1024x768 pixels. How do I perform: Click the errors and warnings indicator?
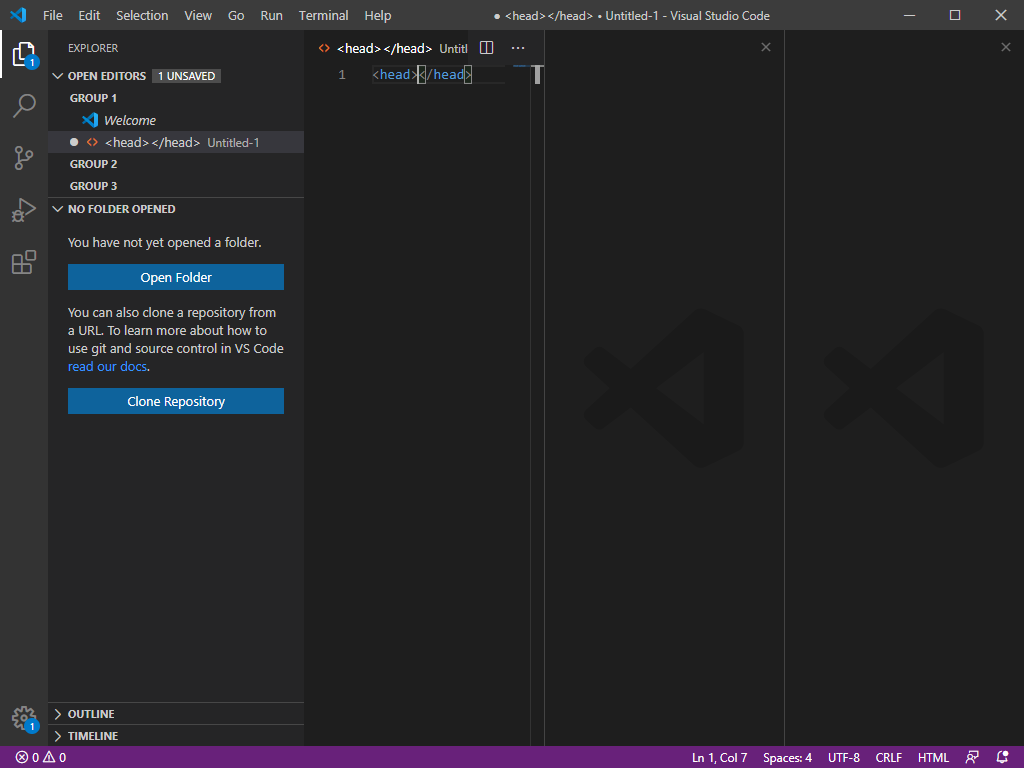coord(40,758)
